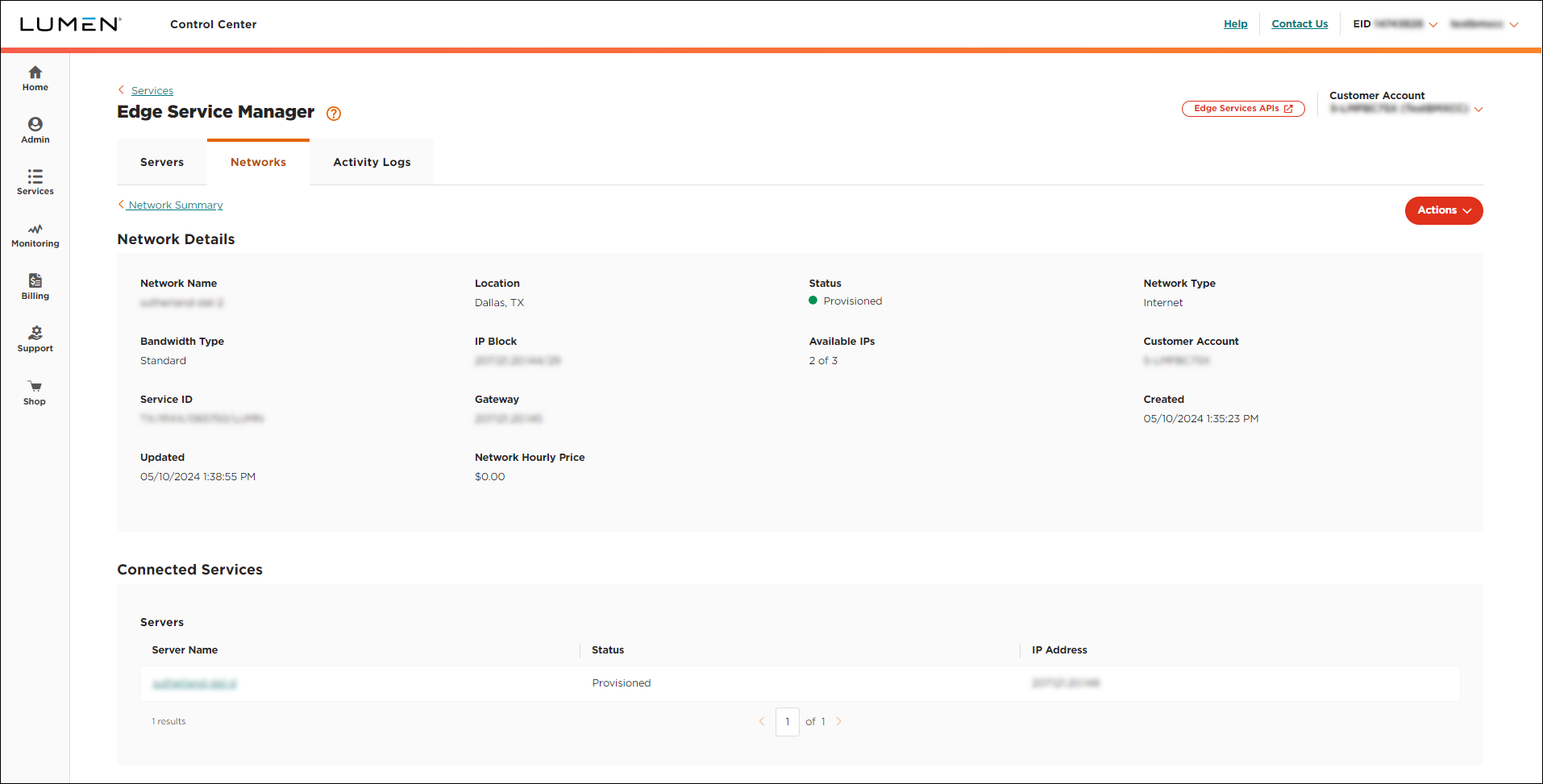
Task: Open the Support icon in sidebar
Action: pos(35,333)
